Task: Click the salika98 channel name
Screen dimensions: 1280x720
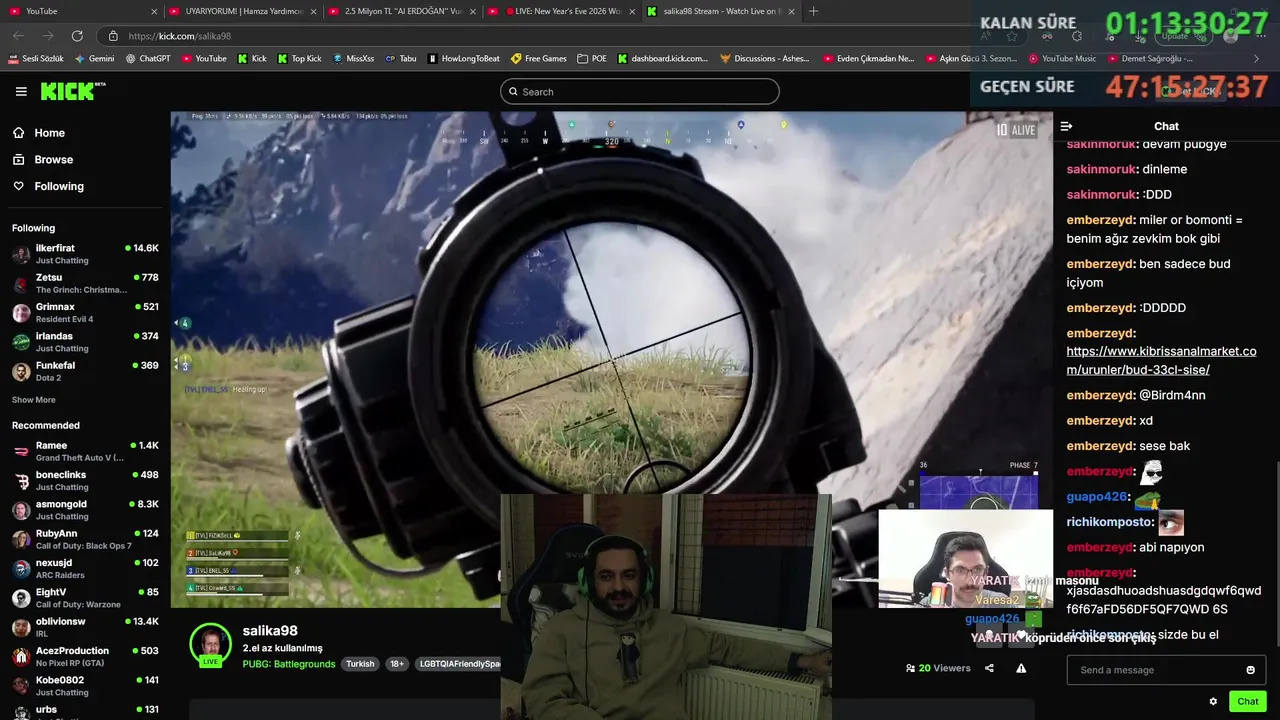Action: pos(270,631)
